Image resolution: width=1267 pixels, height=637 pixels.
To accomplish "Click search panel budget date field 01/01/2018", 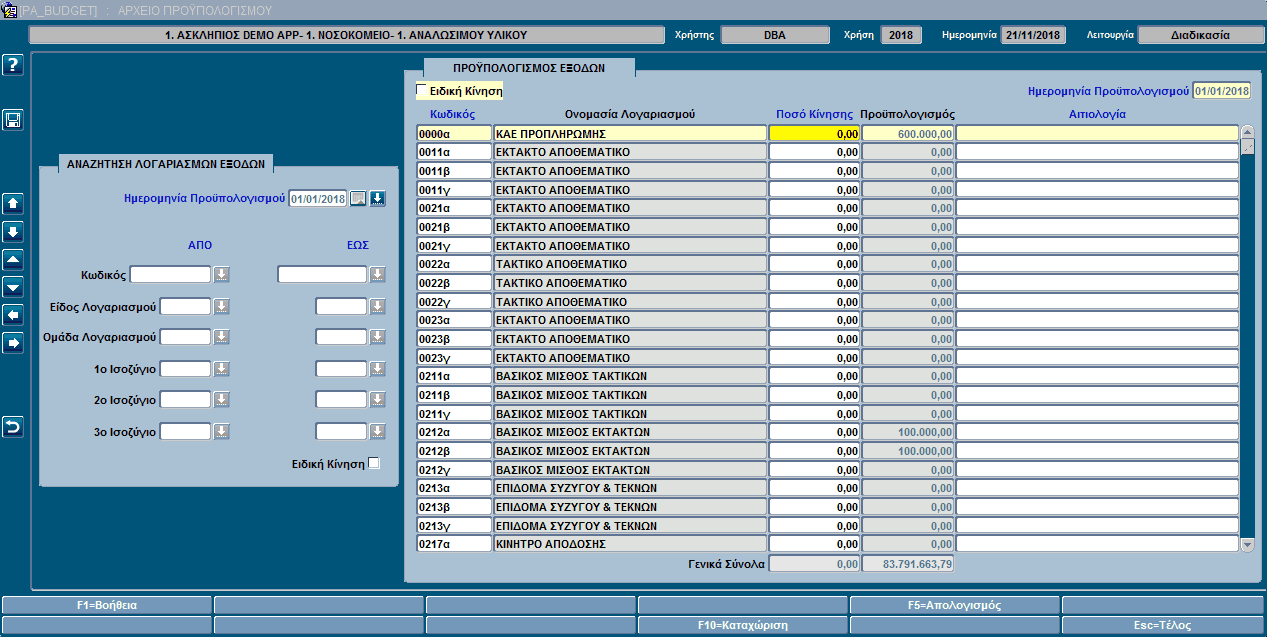I will coord(318,198).
